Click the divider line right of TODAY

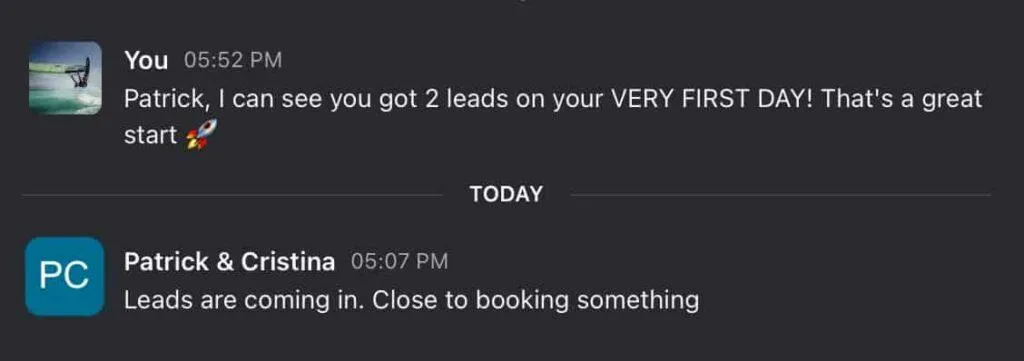pos(780,195)
